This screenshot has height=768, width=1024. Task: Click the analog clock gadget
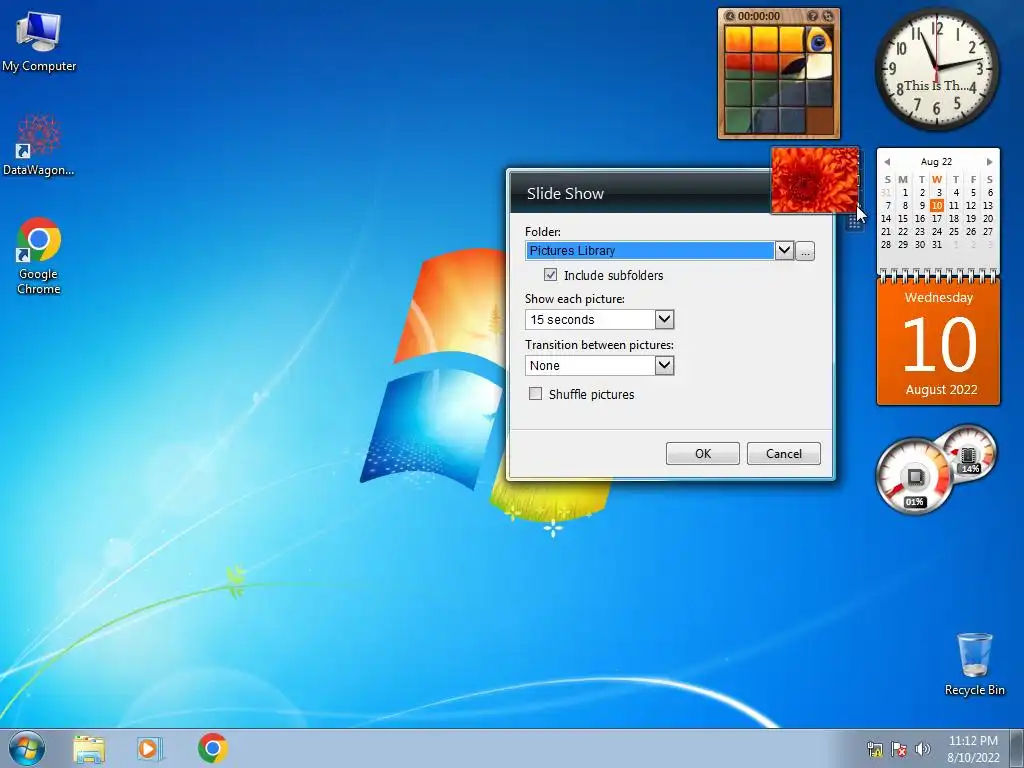coord(936,69)
